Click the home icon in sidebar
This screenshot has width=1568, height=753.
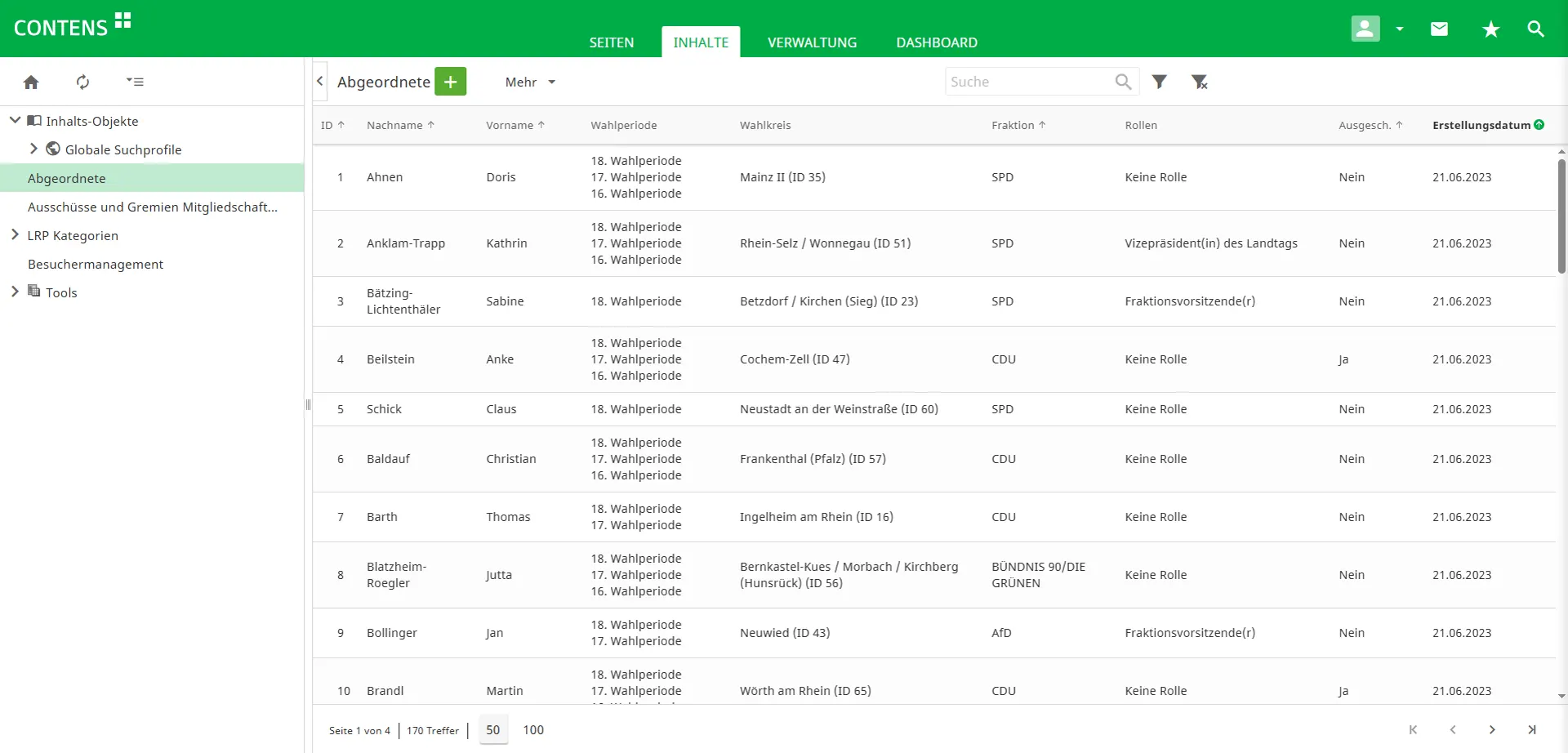pos(31,82)
